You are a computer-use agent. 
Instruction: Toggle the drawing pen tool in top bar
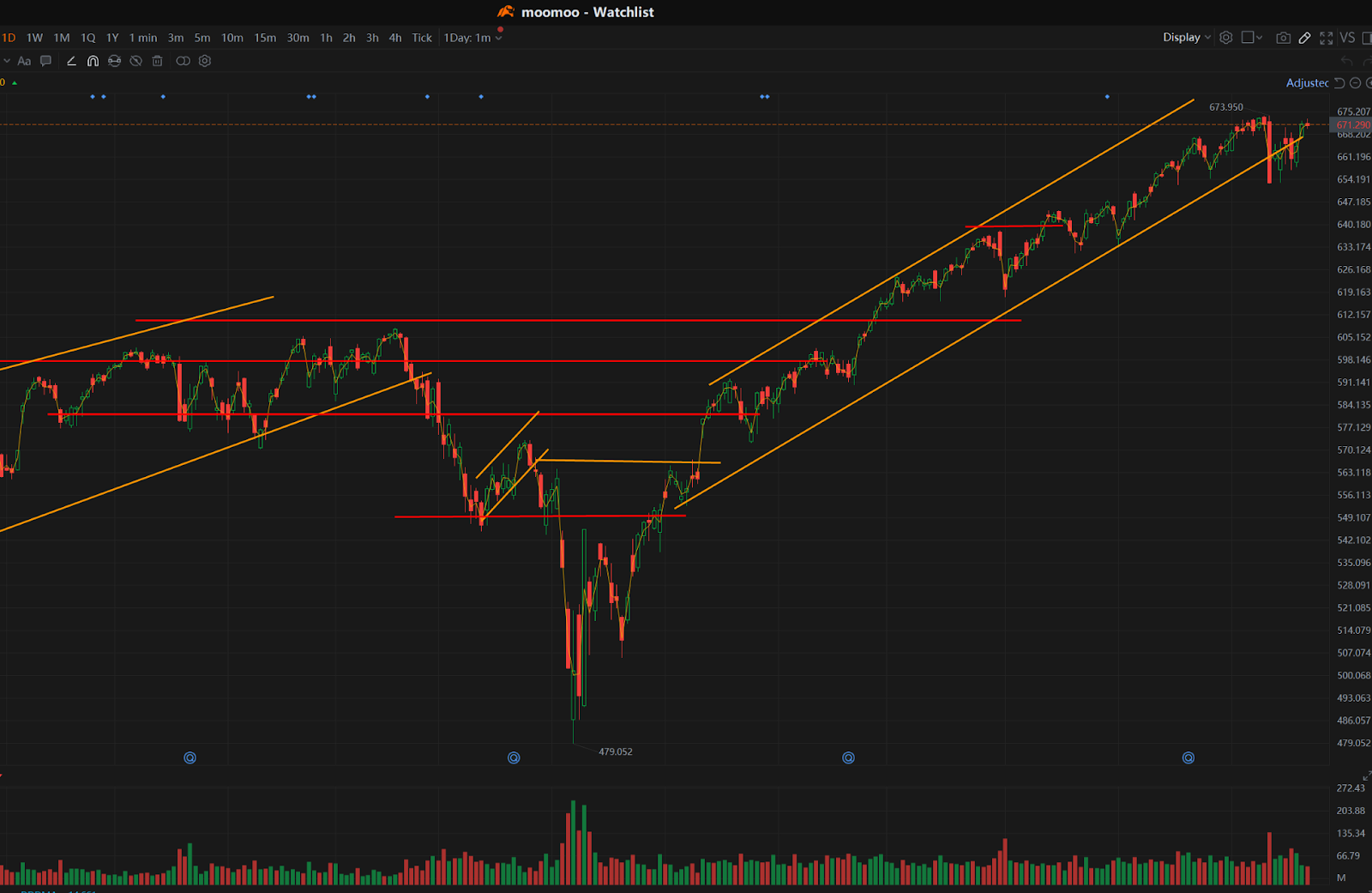1305,38
